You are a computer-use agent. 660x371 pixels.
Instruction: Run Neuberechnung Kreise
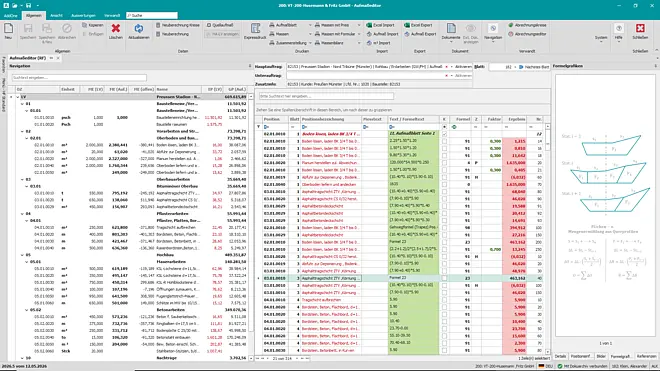point(177,25)
